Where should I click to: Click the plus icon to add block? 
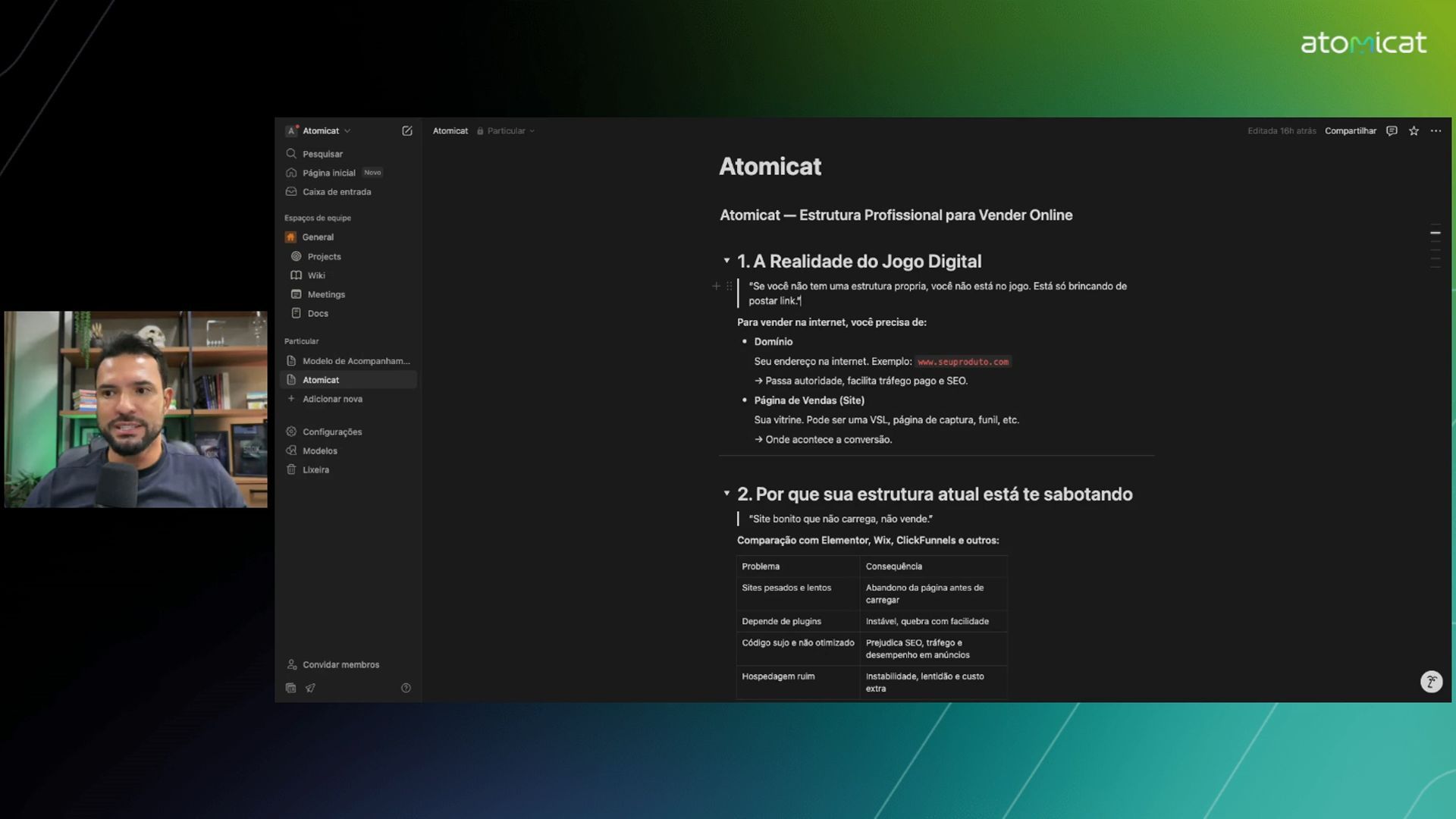pos(716,286)
